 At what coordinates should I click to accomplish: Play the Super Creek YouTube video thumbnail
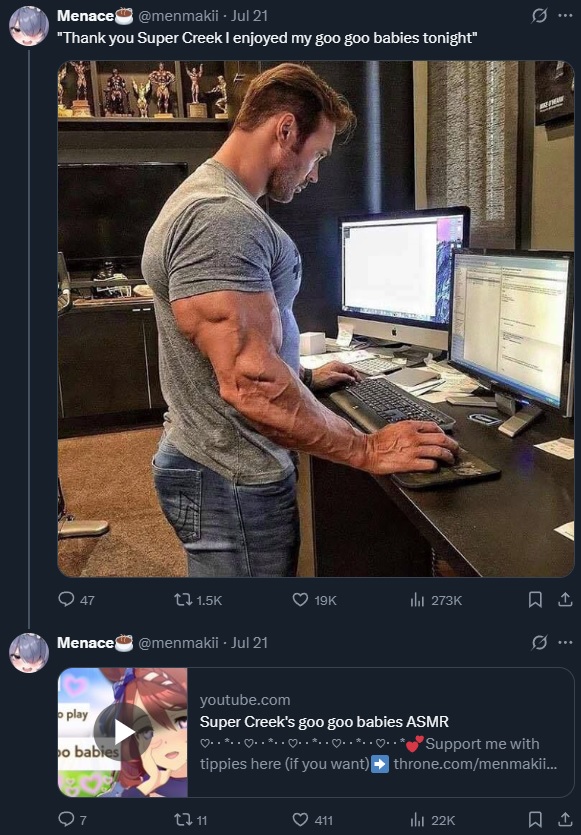click(x=123, y=732)
